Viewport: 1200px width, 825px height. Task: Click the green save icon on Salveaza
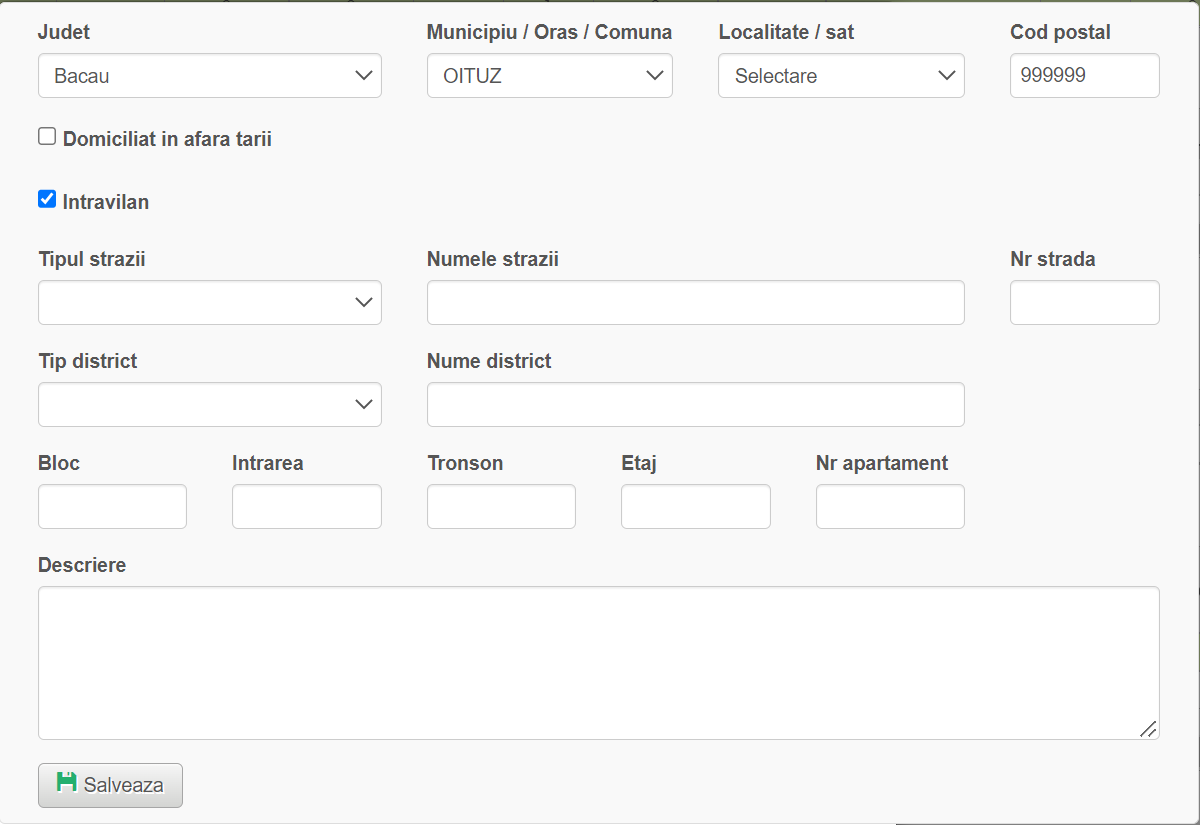point(67,782)
